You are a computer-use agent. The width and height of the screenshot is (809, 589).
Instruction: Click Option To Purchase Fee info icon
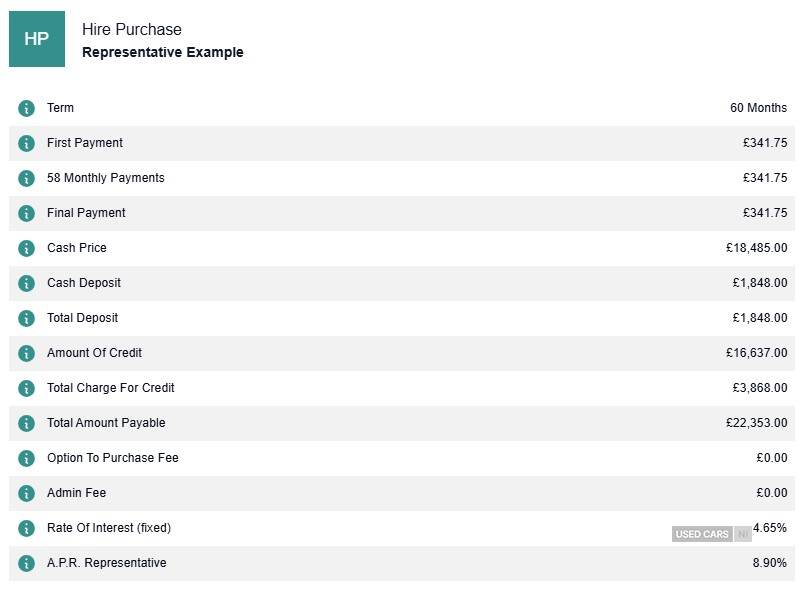pos(27,458)
